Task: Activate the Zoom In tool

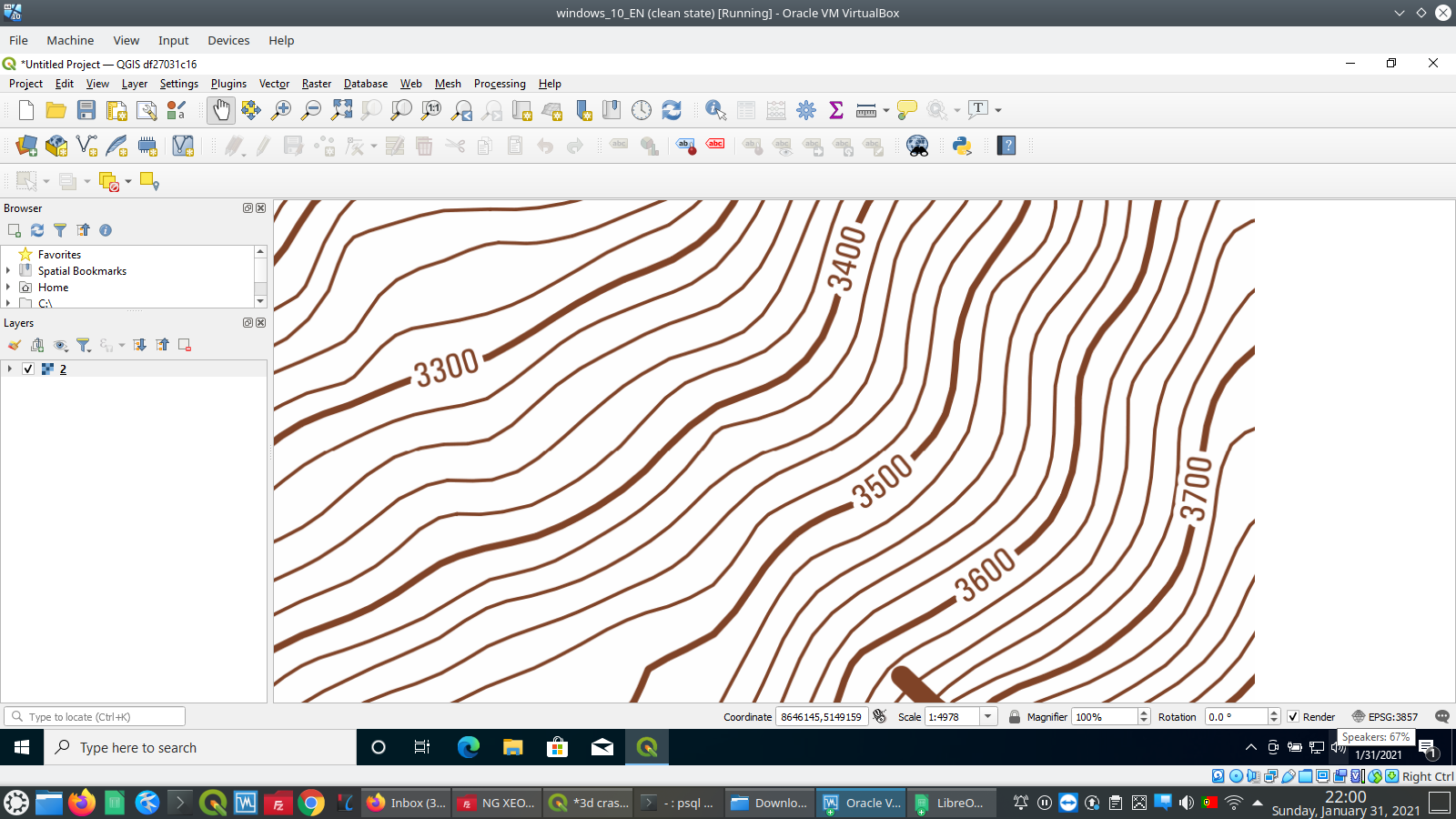Action: pos(281,110)
